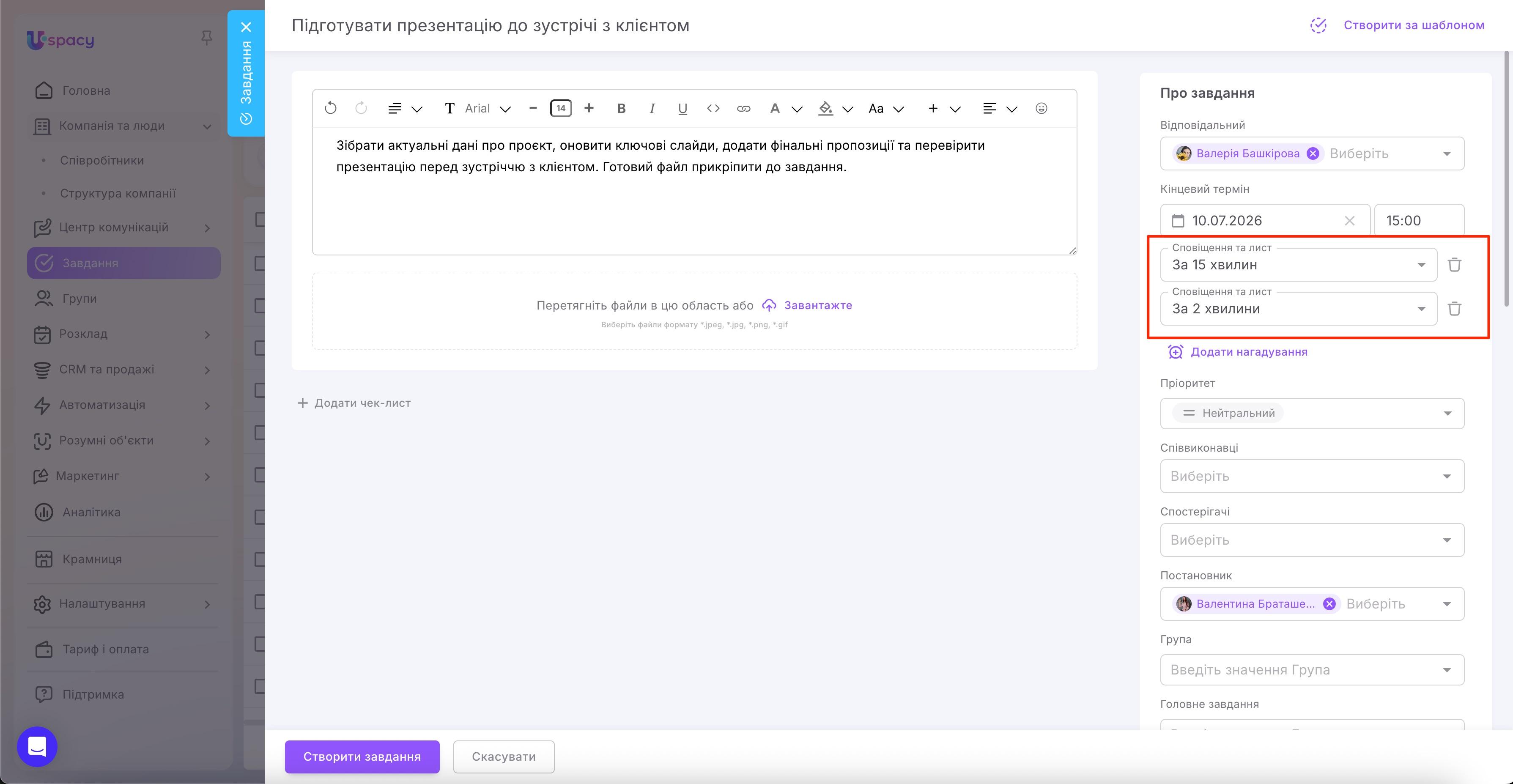The height and width of the screenshot is (784, 1513).
Task: Open Крамниця in the sidebar
Action: tap(123, 559)
